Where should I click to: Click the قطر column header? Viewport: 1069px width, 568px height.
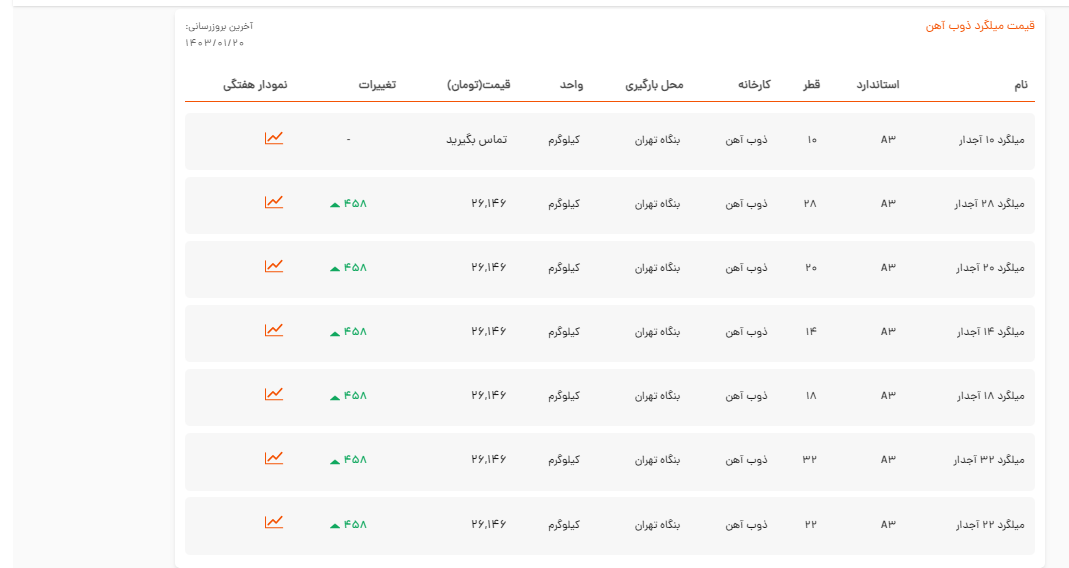[x=810, y=85]
